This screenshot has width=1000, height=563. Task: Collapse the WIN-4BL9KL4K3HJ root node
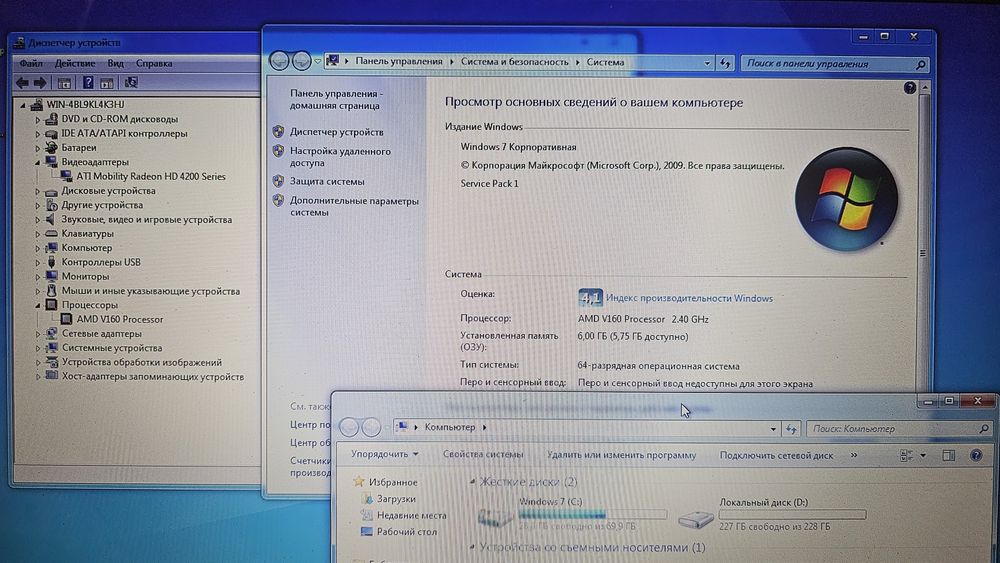click(x=23, y=105)
